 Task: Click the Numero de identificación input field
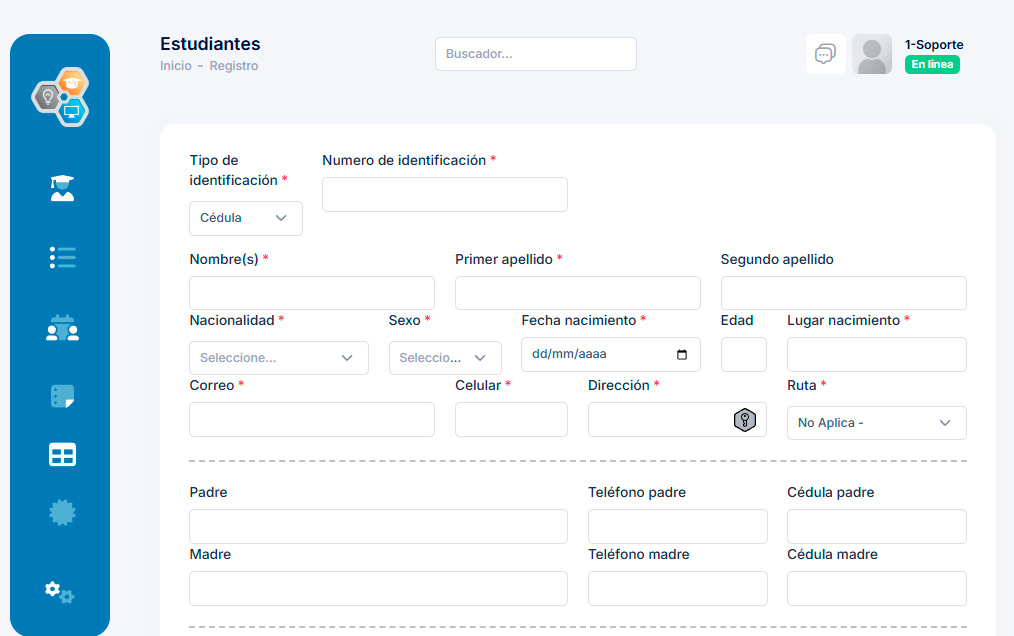tap(444, 195)
